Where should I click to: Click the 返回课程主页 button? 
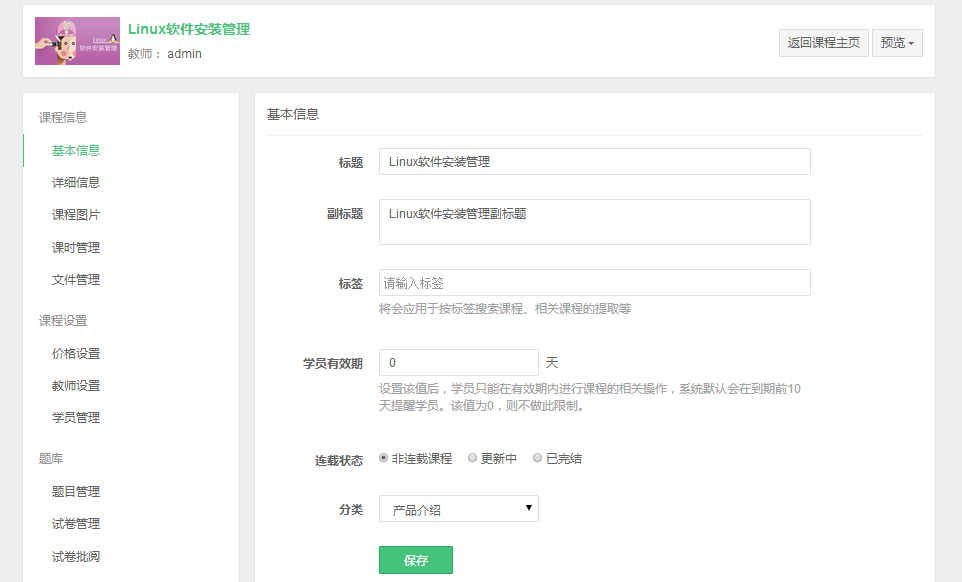pyautogui.click(x=823, y=43)
